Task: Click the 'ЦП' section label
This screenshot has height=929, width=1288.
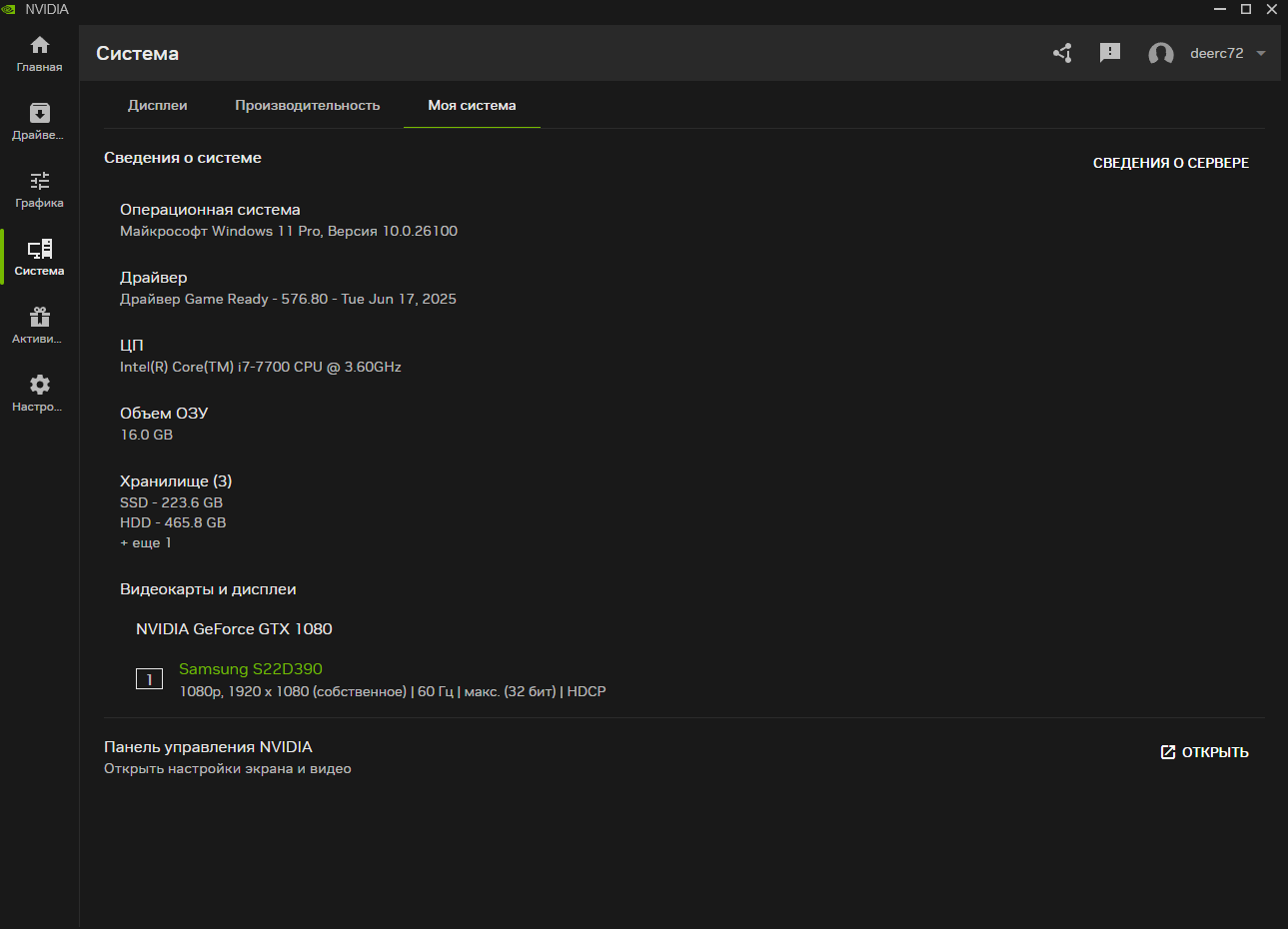Action: point(132,346)
